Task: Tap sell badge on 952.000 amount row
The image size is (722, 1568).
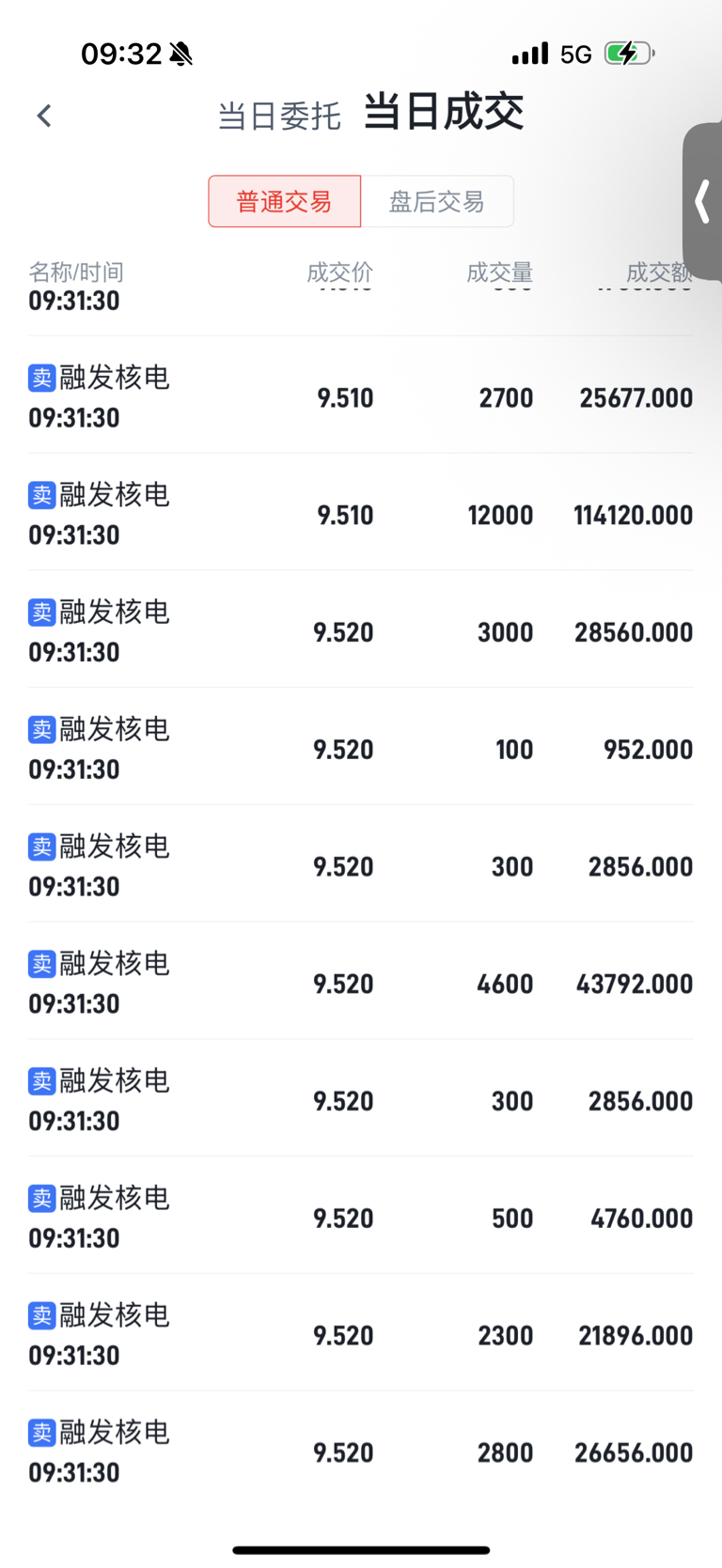Action: point(42,729)
